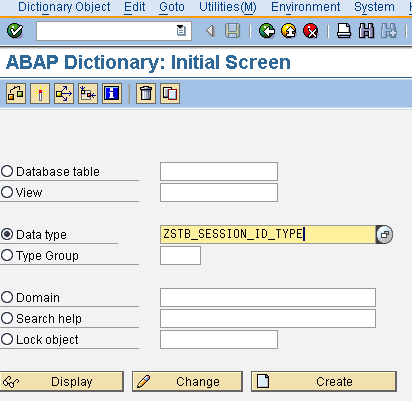Select the Data type radio button
Image resolution: width=412 pixels, height=401 pixels.
tap(7, 234)
